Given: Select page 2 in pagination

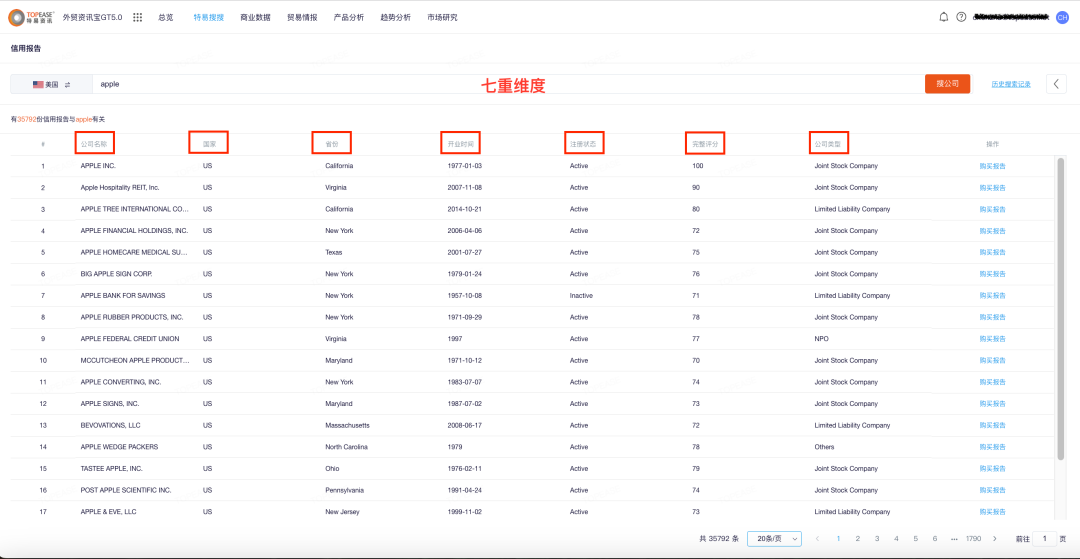Looking at the screenshot, I should 858,538.
